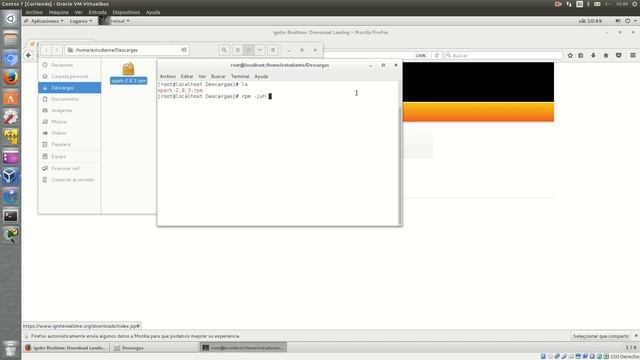Image resolution: width=640 pixels, height=360 pixels.
Task: Open Pocket icon in Firefox toolbar
Action: tap(619, 55)
